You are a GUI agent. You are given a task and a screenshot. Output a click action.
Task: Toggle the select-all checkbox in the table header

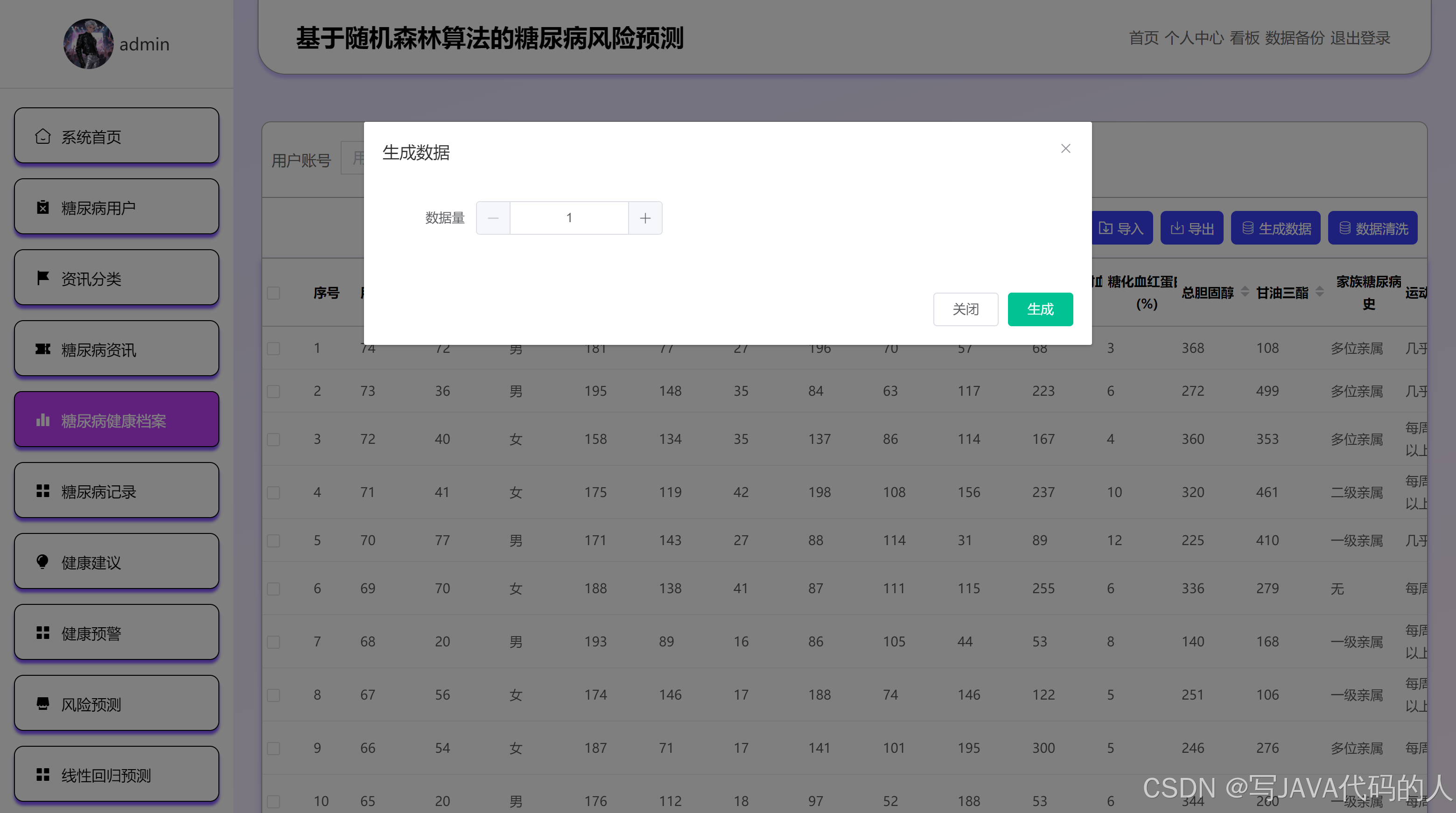(x=273, y=293)
